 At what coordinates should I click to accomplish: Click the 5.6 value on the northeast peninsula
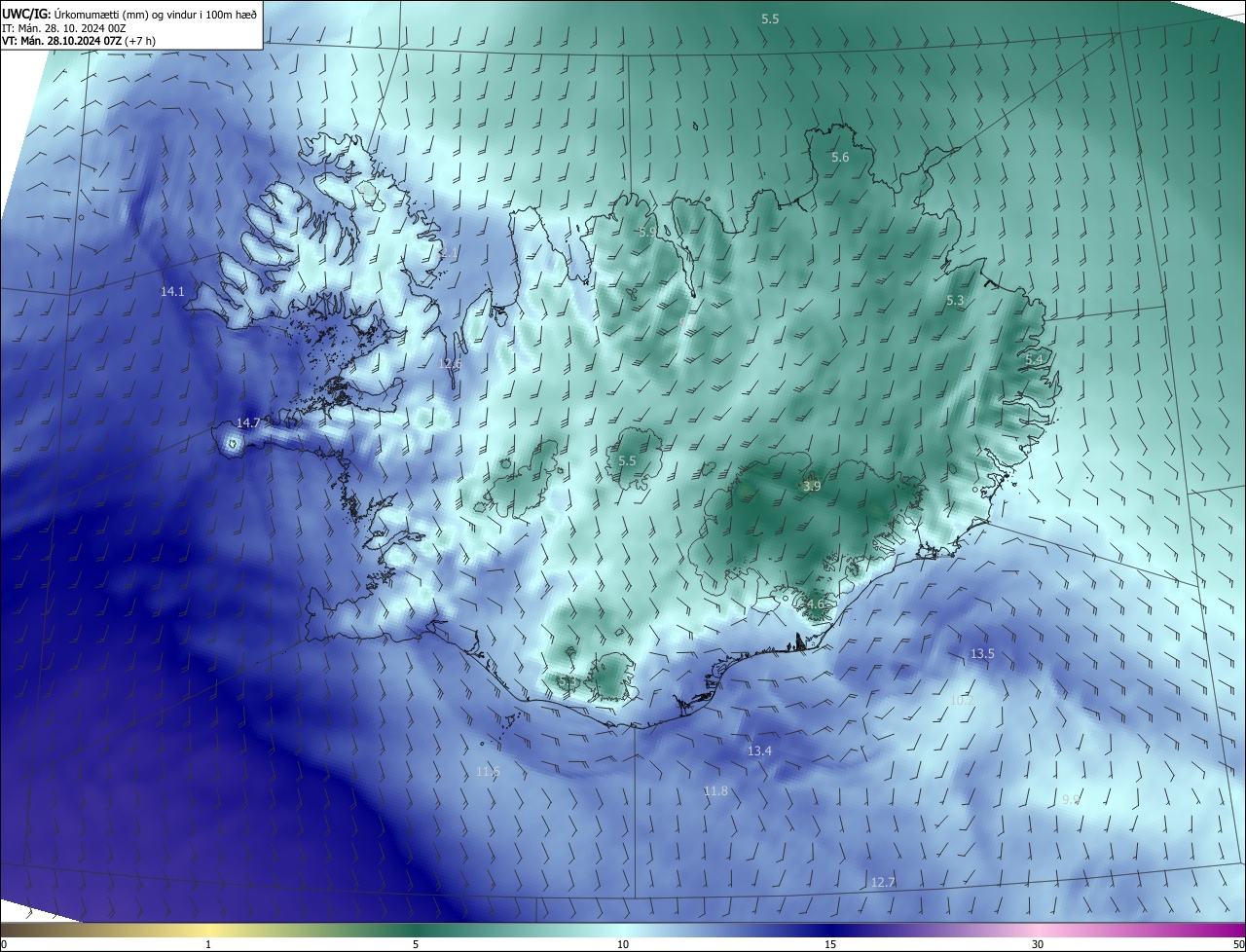click(x=840, y=157)
